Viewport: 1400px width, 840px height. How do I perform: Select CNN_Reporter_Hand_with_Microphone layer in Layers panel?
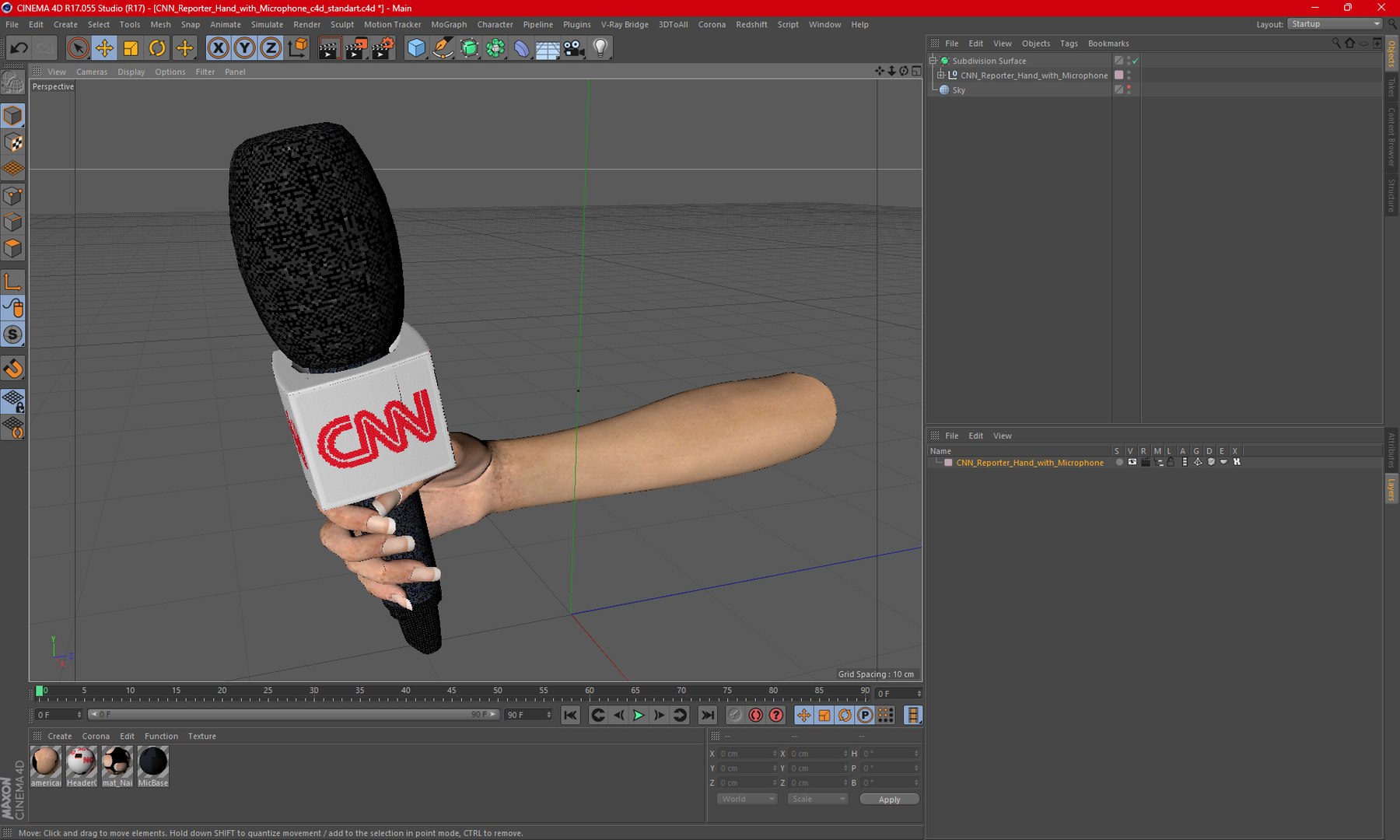(x=1030, y=463)
